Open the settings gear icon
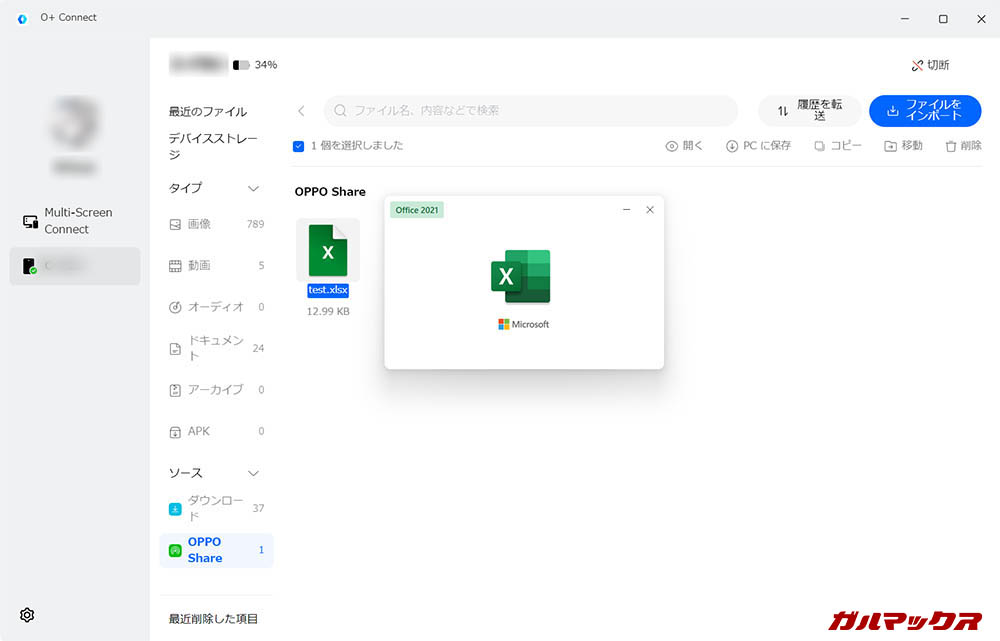This screenshot has height=641, width=1000. tap(27, 615)
